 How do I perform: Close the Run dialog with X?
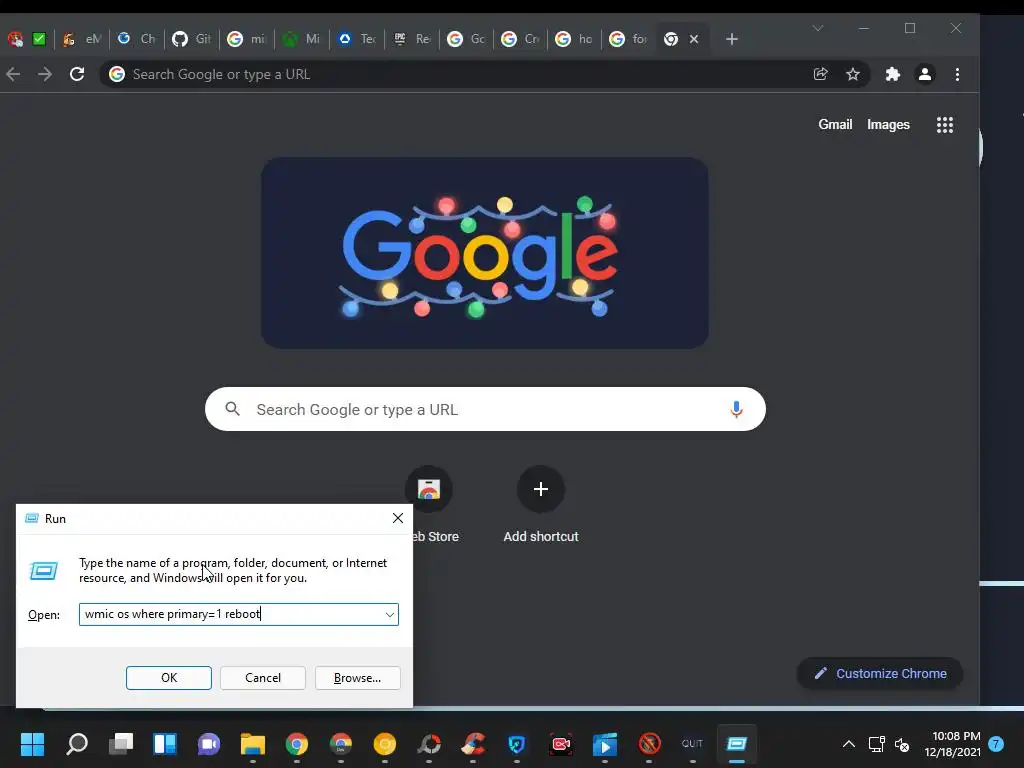tap(398, 519)
